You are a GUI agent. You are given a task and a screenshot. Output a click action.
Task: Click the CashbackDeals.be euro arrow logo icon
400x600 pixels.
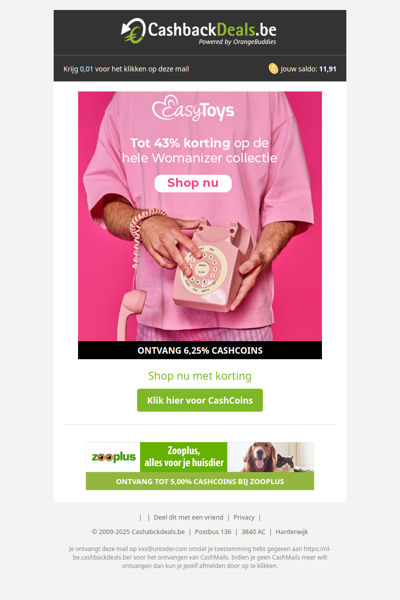pyautogui.click(x=133, y=31)
